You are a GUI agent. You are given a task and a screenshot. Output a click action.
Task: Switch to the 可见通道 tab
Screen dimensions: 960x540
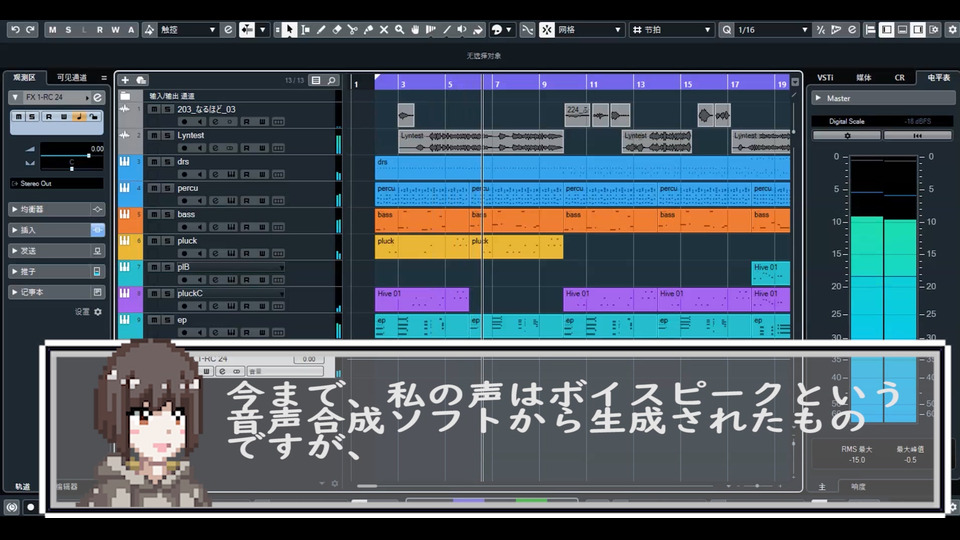coord(72,77)
